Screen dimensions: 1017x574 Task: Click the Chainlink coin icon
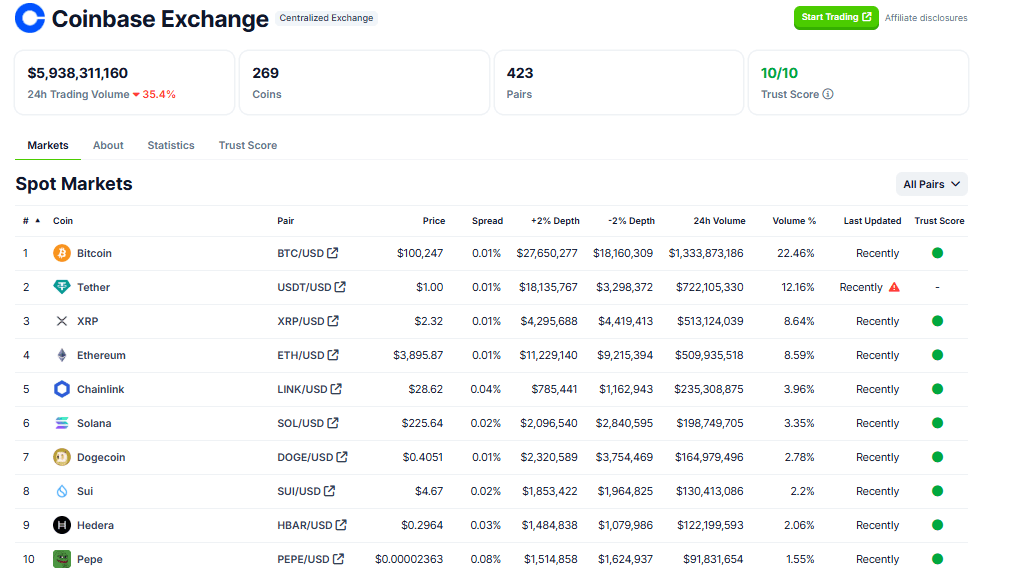point(62,389)
